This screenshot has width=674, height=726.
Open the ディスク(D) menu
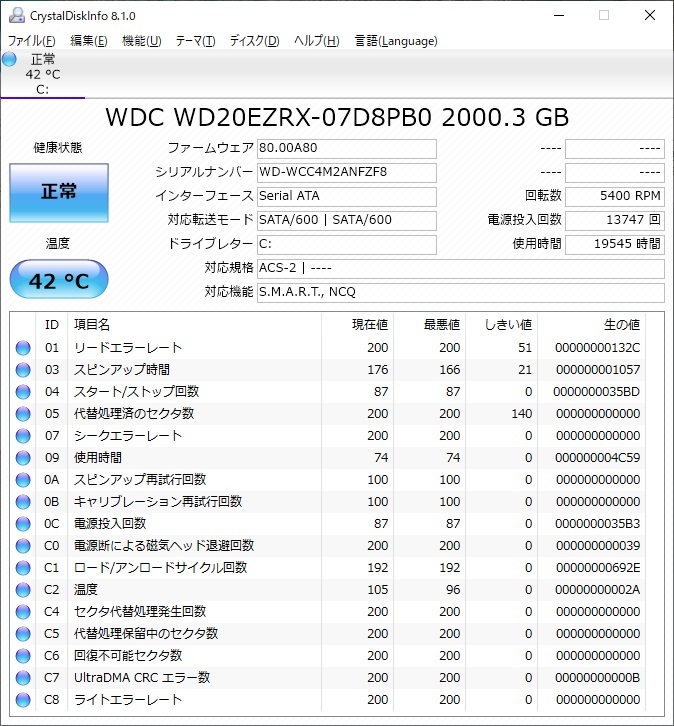click(254, 41)
